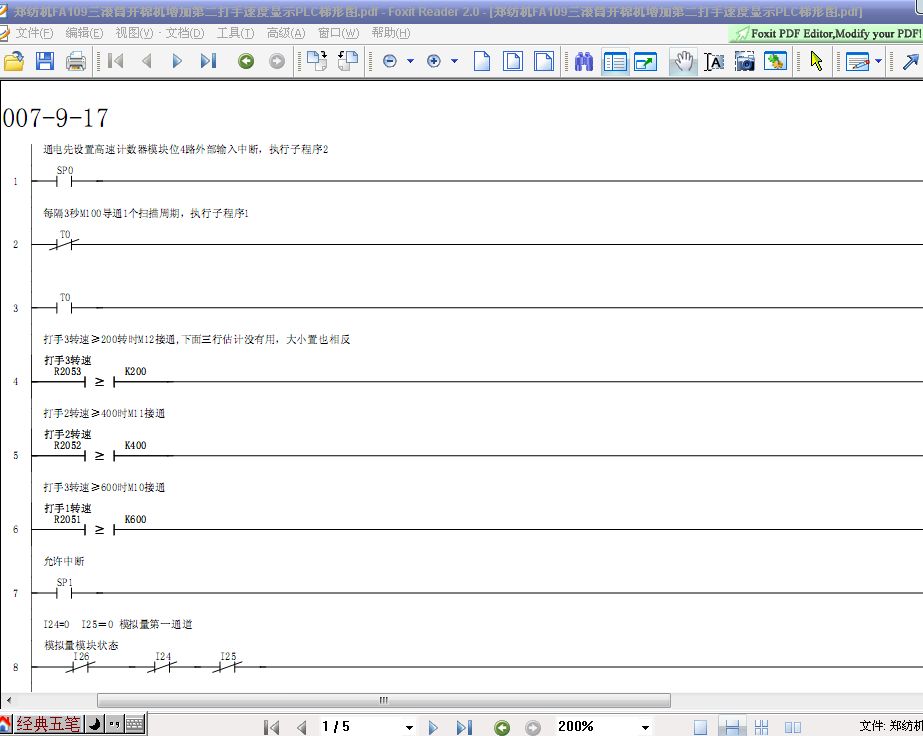Viewport: 923px width, 736px height.
Task: Open the 视图(V) menu
Action: 133,33
